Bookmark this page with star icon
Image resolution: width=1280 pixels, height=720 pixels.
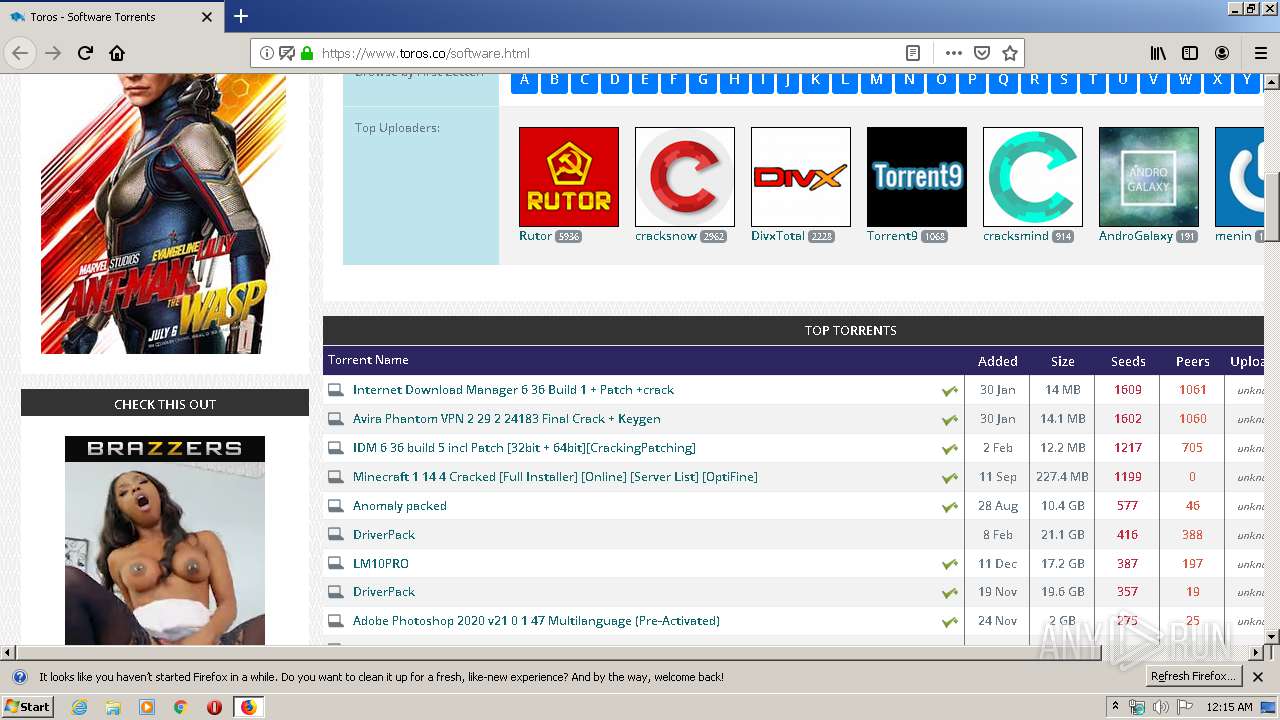(x=1010, y=53)
